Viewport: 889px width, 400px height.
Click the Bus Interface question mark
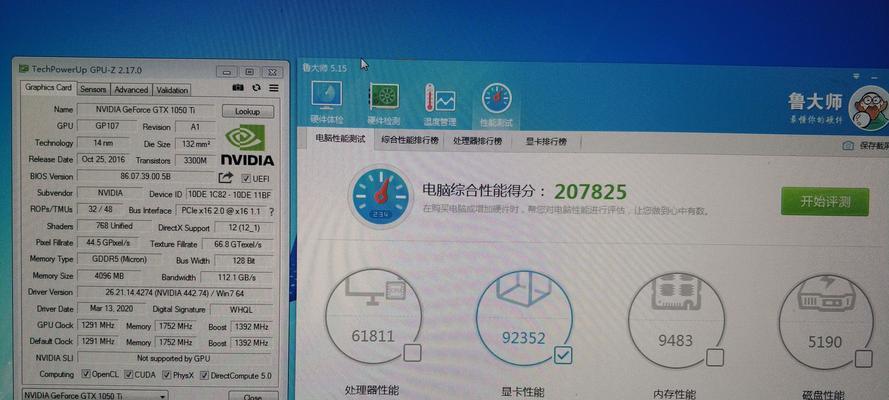(272, 212)
